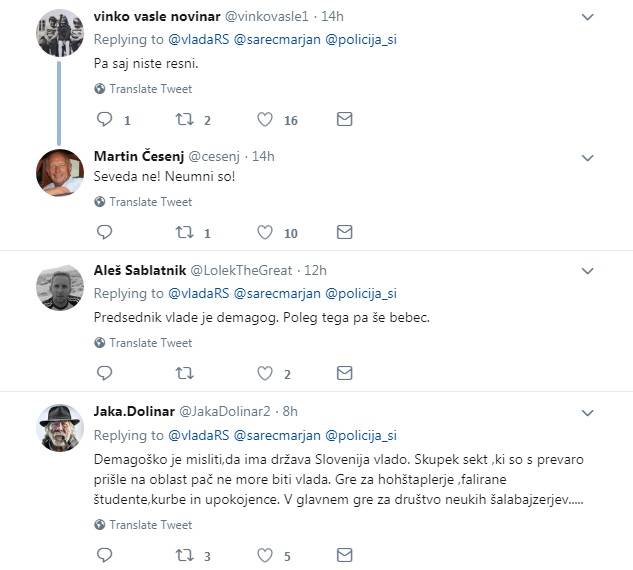Open @policija_si mention in vinko vasle's reply
The height and width of the screenshot is (570, 633).
361,40
